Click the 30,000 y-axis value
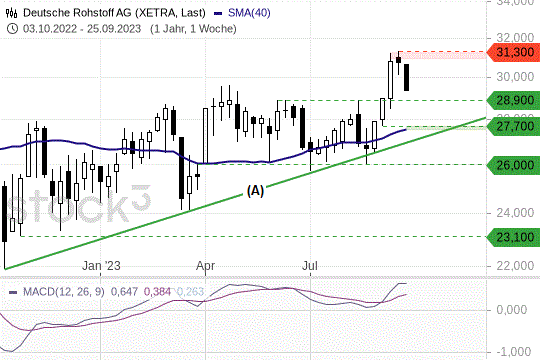The height and width of the screenshot is (360, 540). [515, 76]
